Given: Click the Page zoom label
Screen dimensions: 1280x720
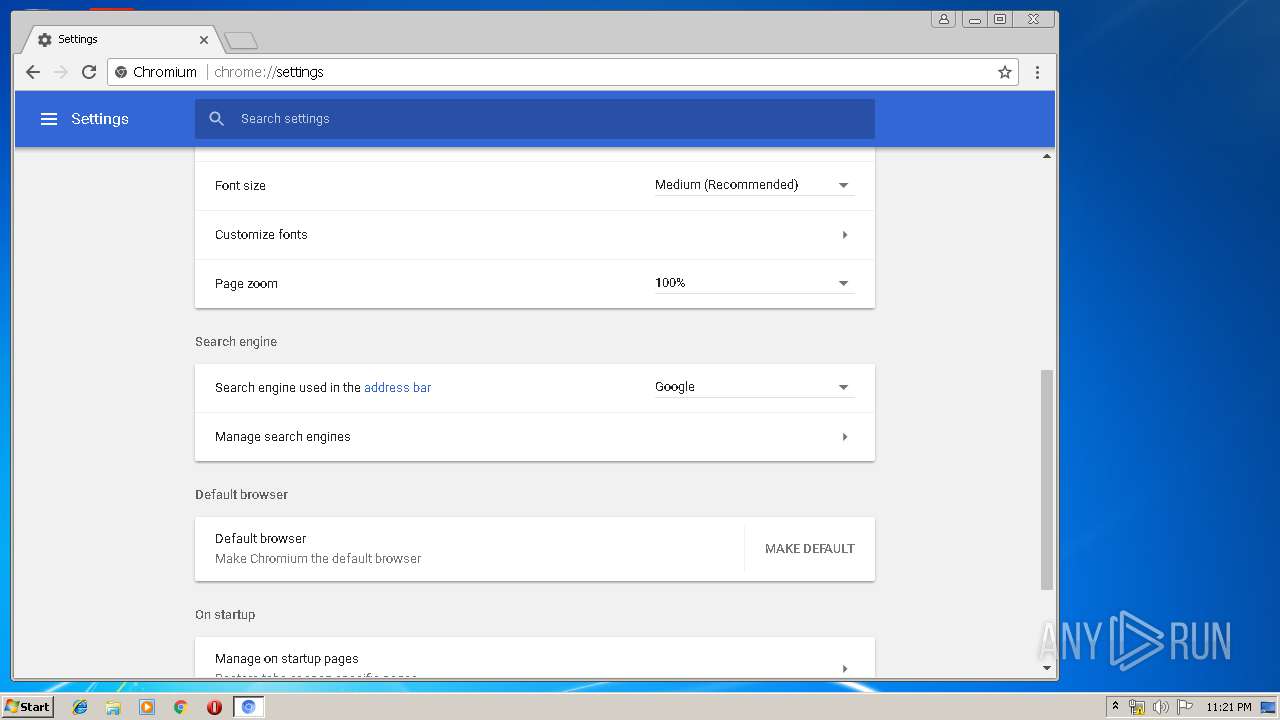Looking at the screenshot, I should (x=246, y=284).
